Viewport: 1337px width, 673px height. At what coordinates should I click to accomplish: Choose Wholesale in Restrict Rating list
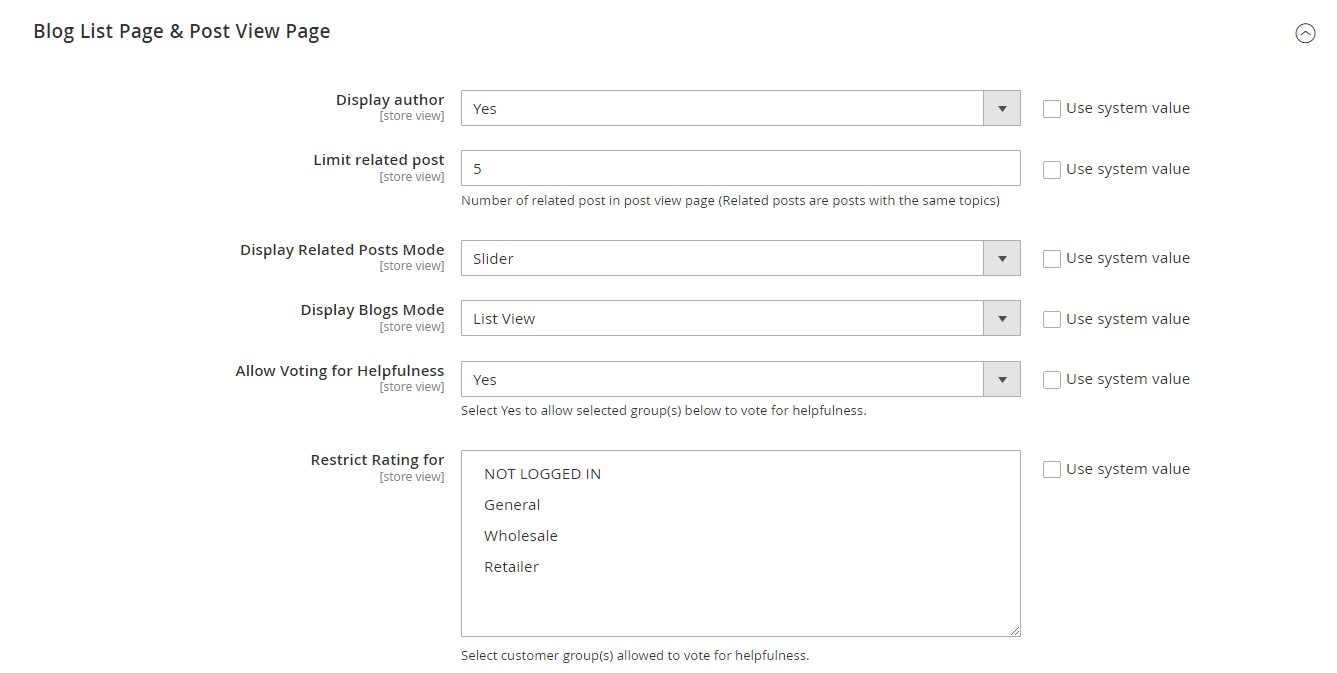521,536
